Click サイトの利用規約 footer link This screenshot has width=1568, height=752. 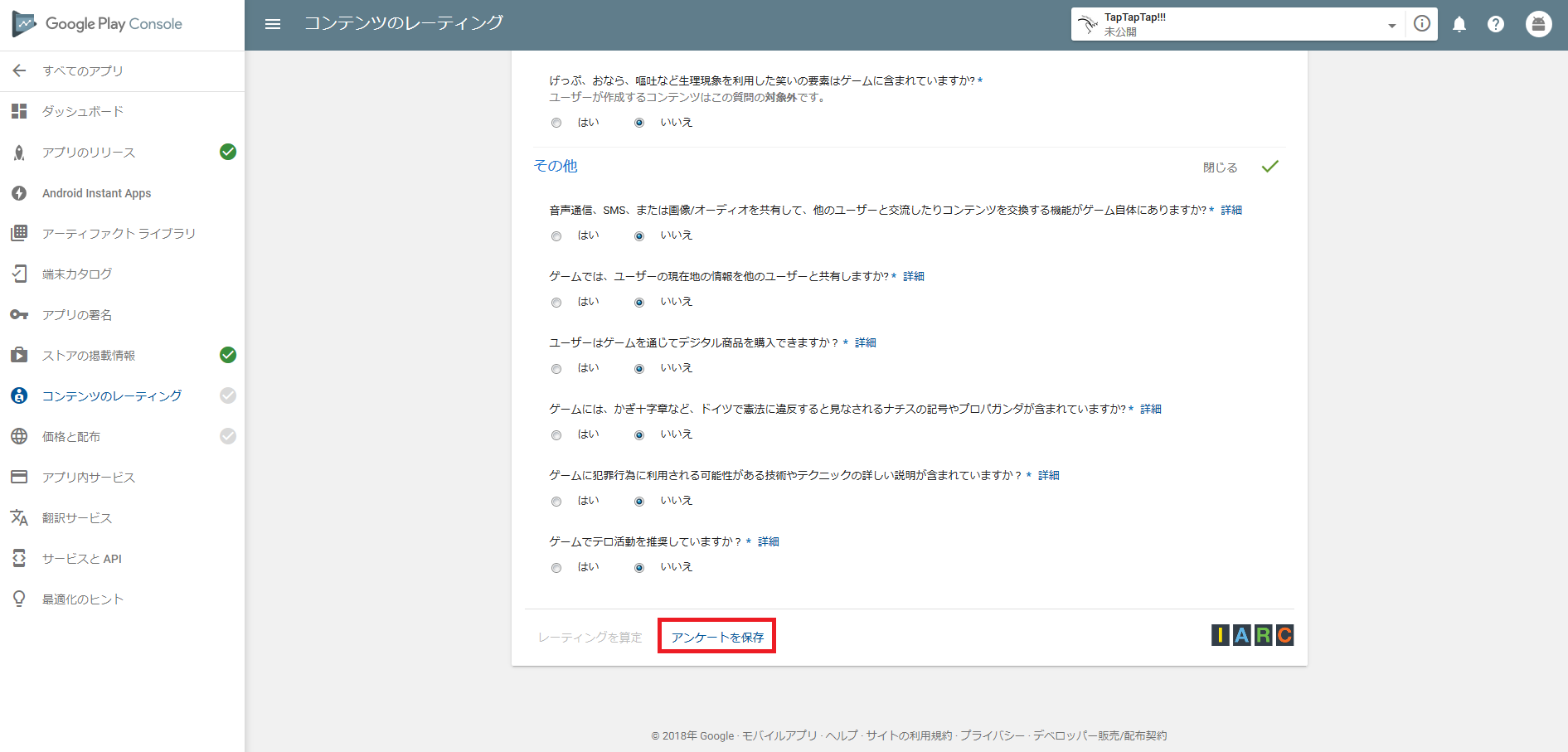910,735
